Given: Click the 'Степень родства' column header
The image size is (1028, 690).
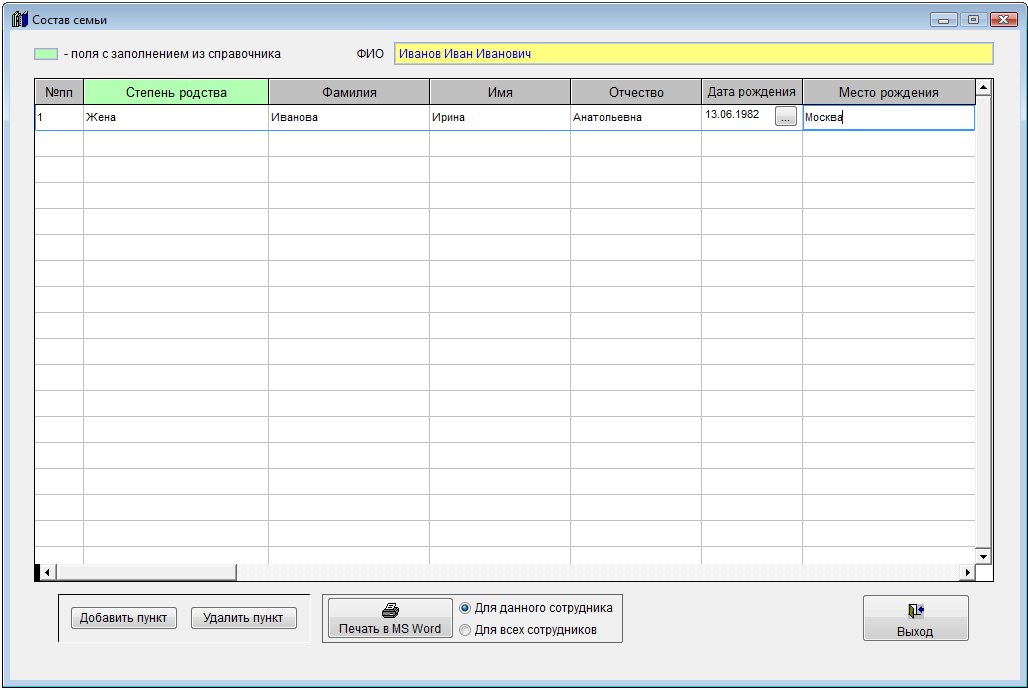Looking at the screenshot, I should pyautogui.click(x=176, y=92).
